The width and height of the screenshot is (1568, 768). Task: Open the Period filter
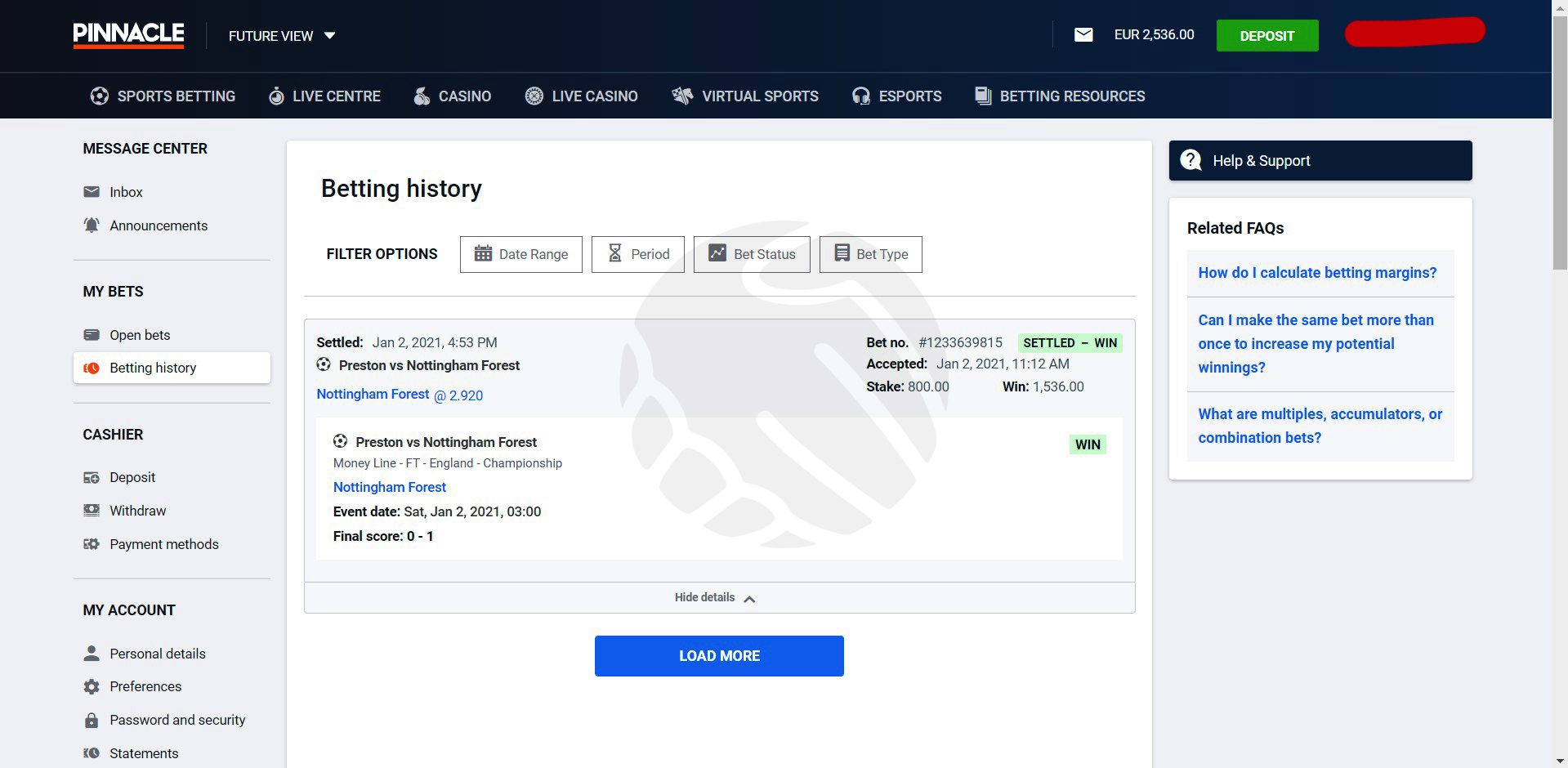638,254
